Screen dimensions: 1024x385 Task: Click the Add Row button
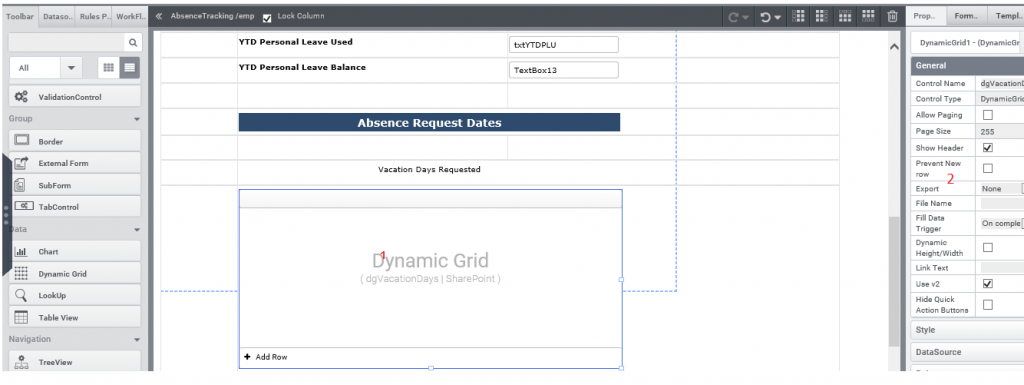(x=266, y=357)
